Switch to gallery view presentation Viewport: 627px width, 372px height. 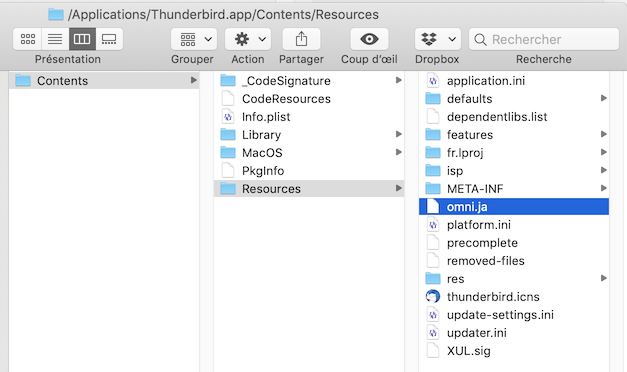pyautogui.click(x=109, y=39)
